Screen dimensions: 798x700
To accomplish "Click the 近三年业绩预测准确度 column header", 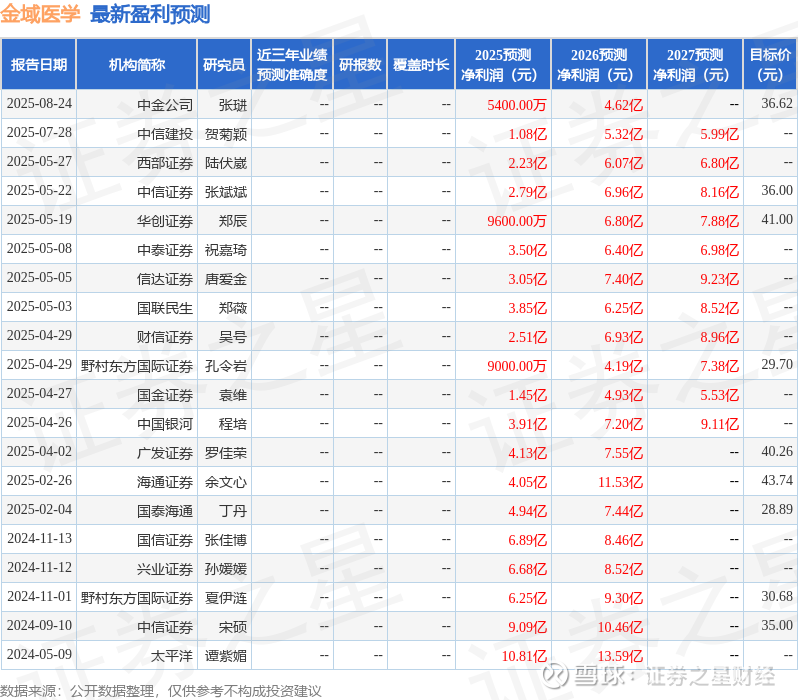I will pyautogui.click(x=292, y=65).
